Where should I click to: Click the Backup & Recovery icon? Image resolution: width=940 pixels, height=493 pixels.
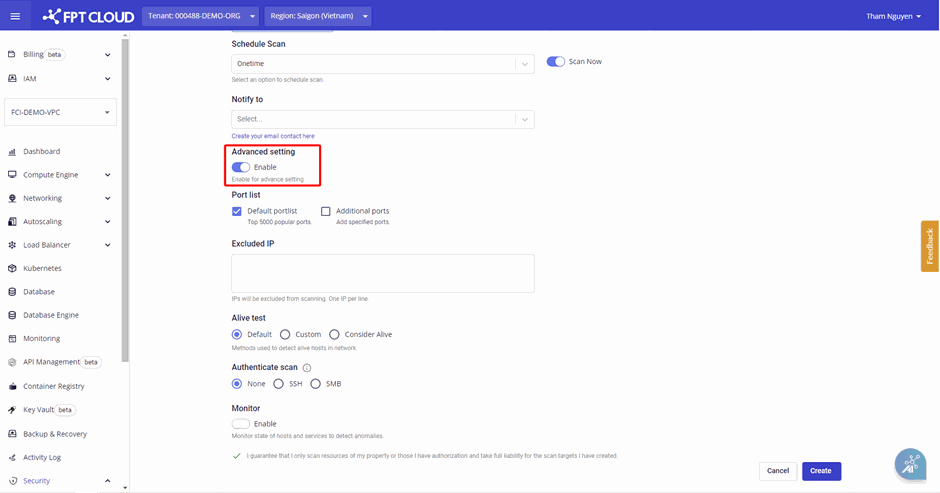click(11, 434)
